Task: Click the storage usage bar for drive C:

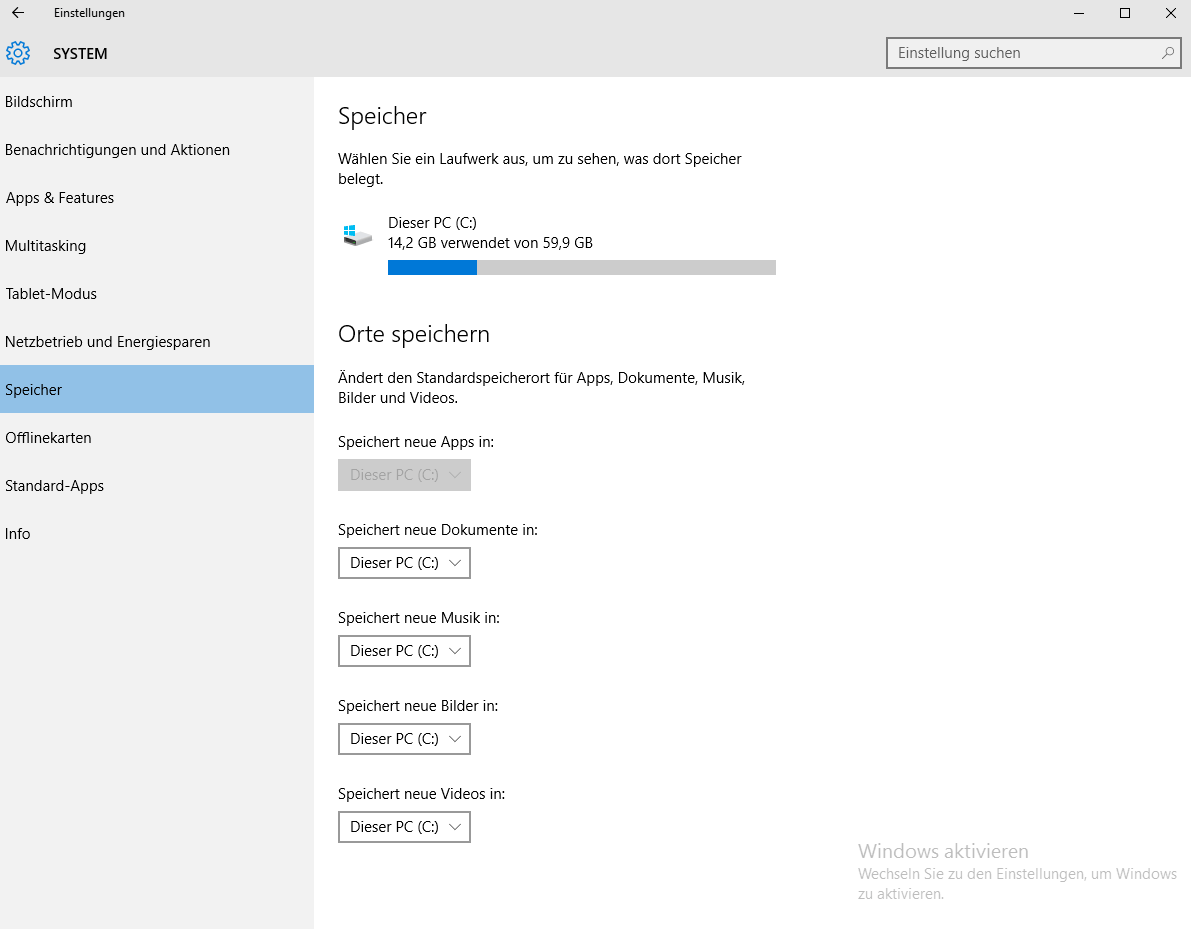Action: [x=582, y=267]
